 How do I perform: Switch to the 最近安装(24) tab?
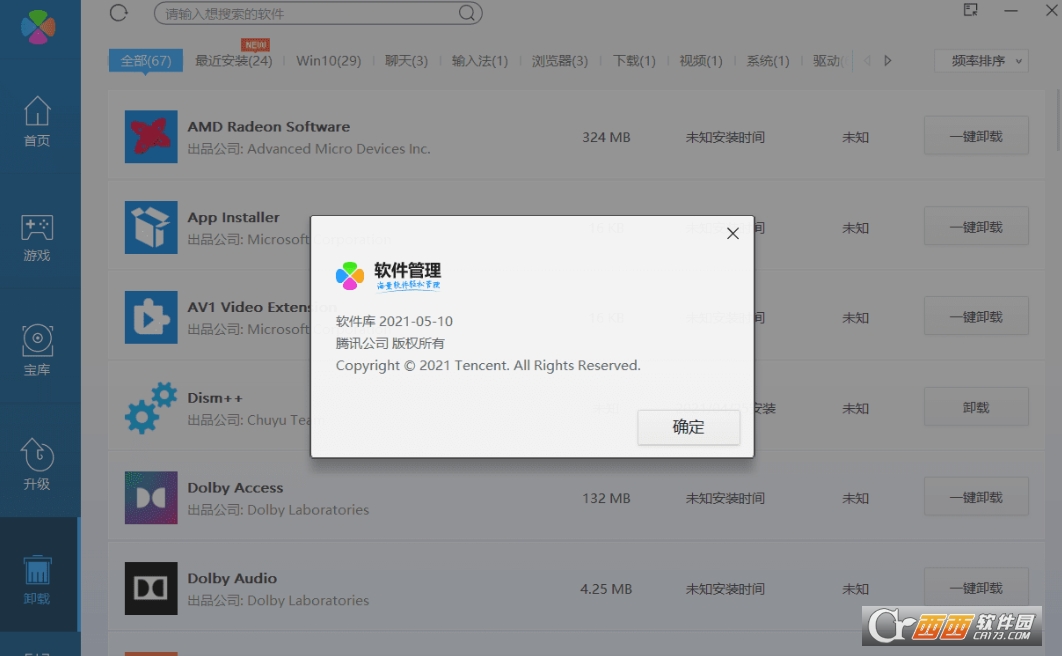tap(234, 61)
